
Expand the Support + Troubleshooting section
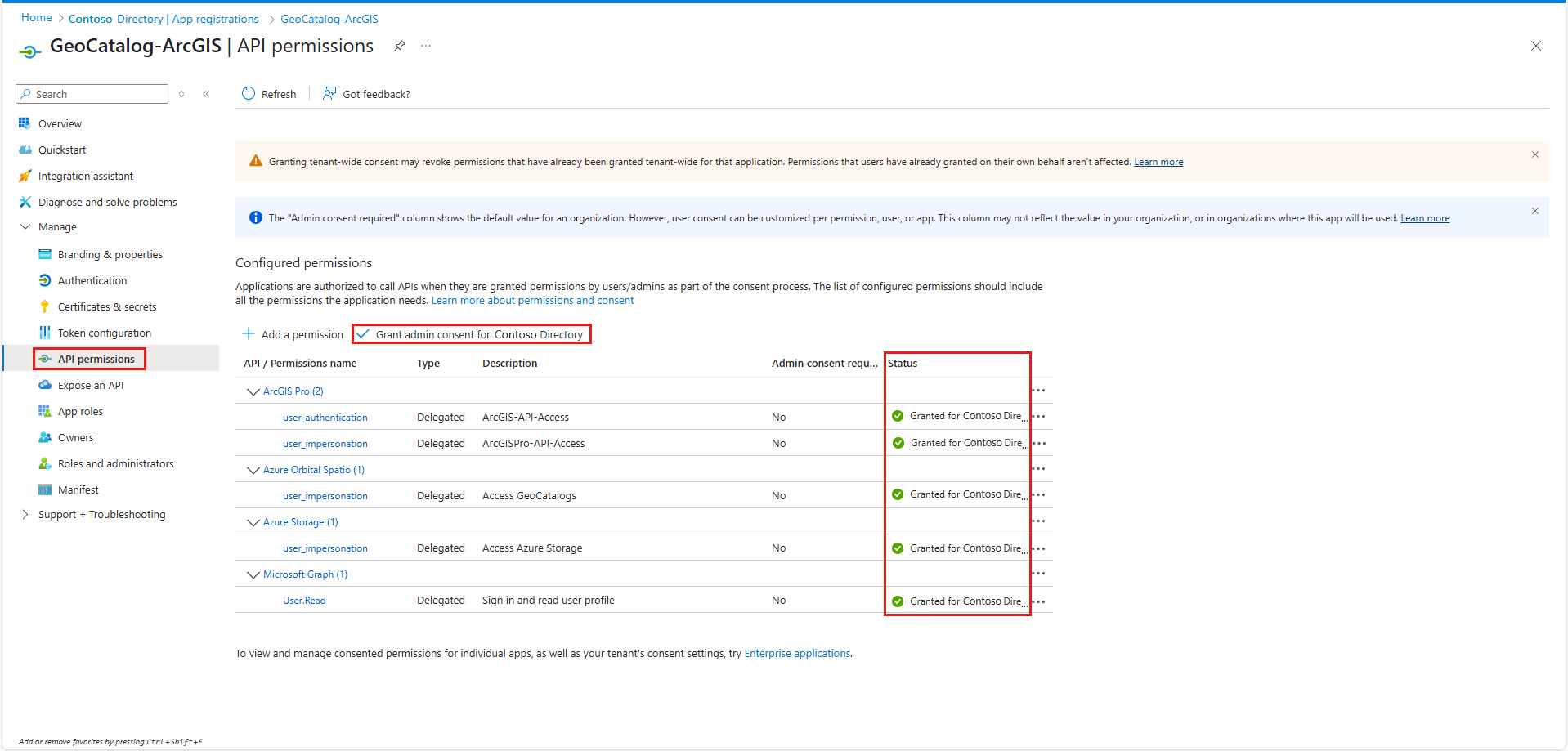click(25, 514)
